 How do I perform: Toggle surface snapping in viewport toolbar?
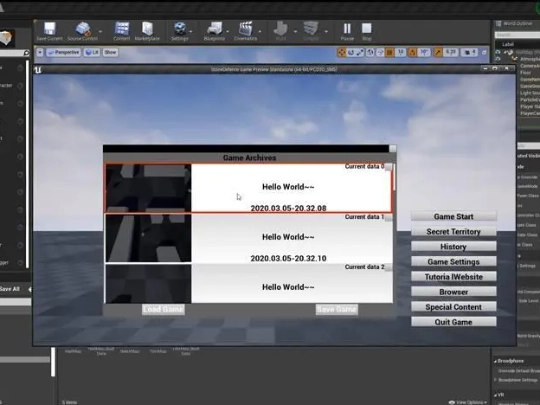380,52
